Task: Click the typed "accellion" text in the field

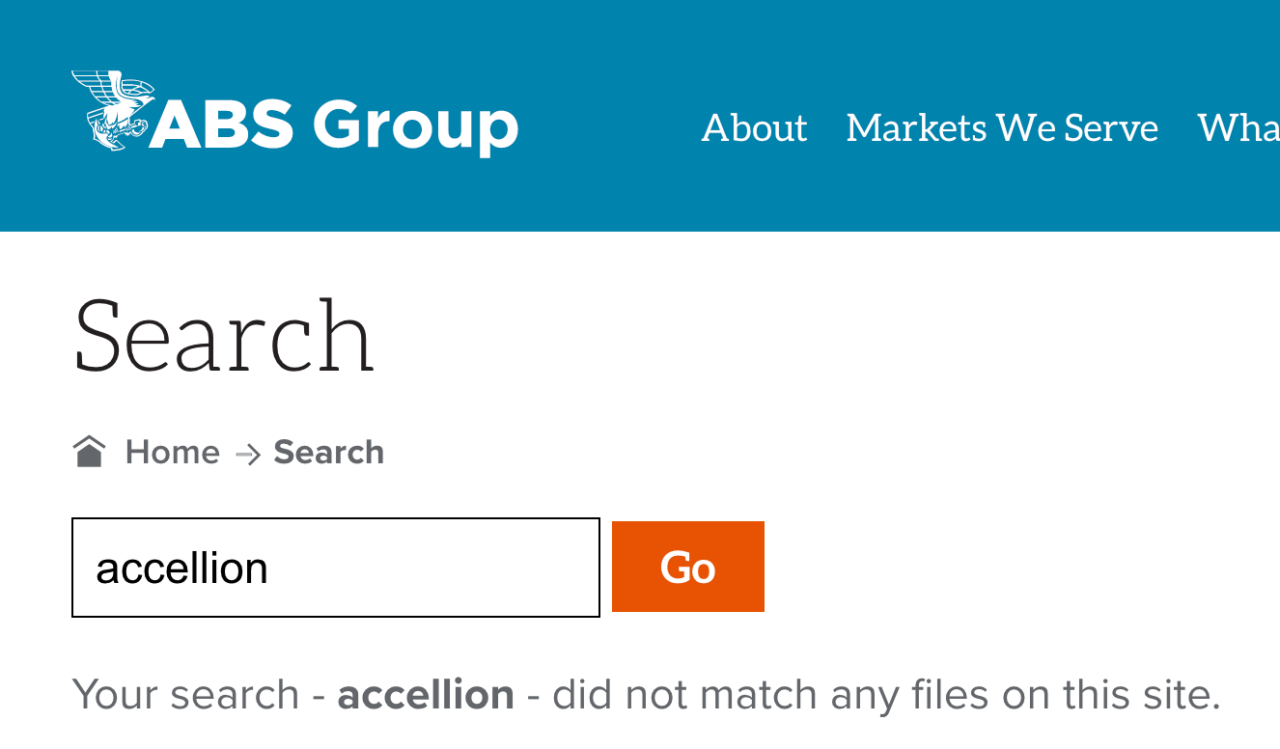Action: [x=182, y=569]
